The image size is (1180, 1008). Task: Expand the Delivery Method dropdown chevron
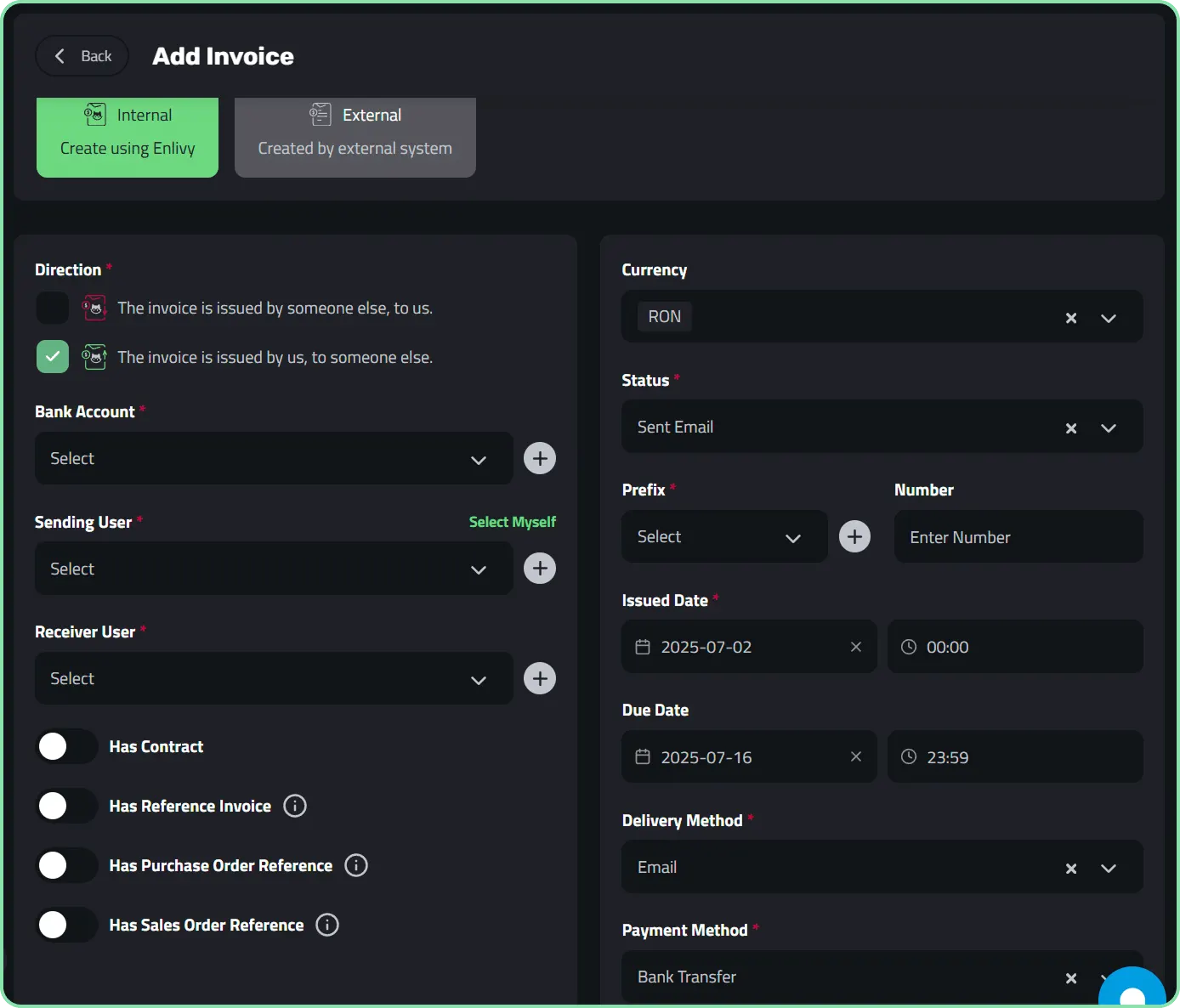coord(1109,869)
